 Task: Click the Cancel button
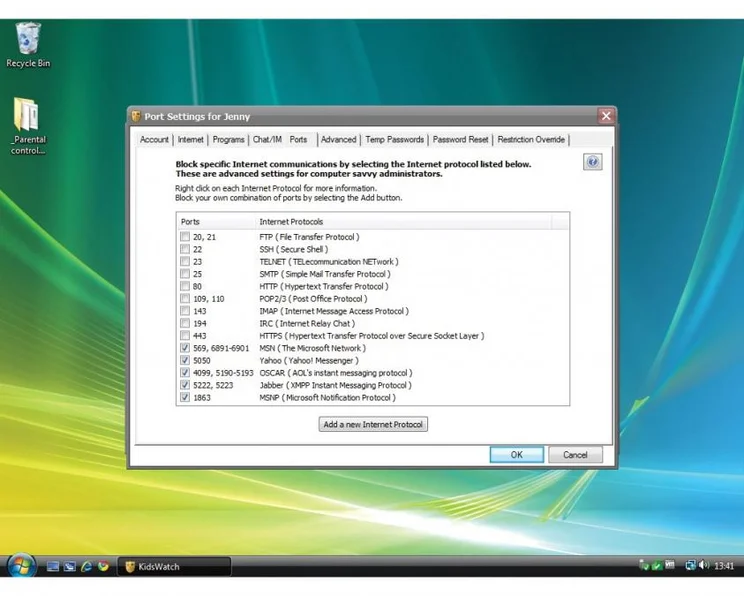(575, 455)
